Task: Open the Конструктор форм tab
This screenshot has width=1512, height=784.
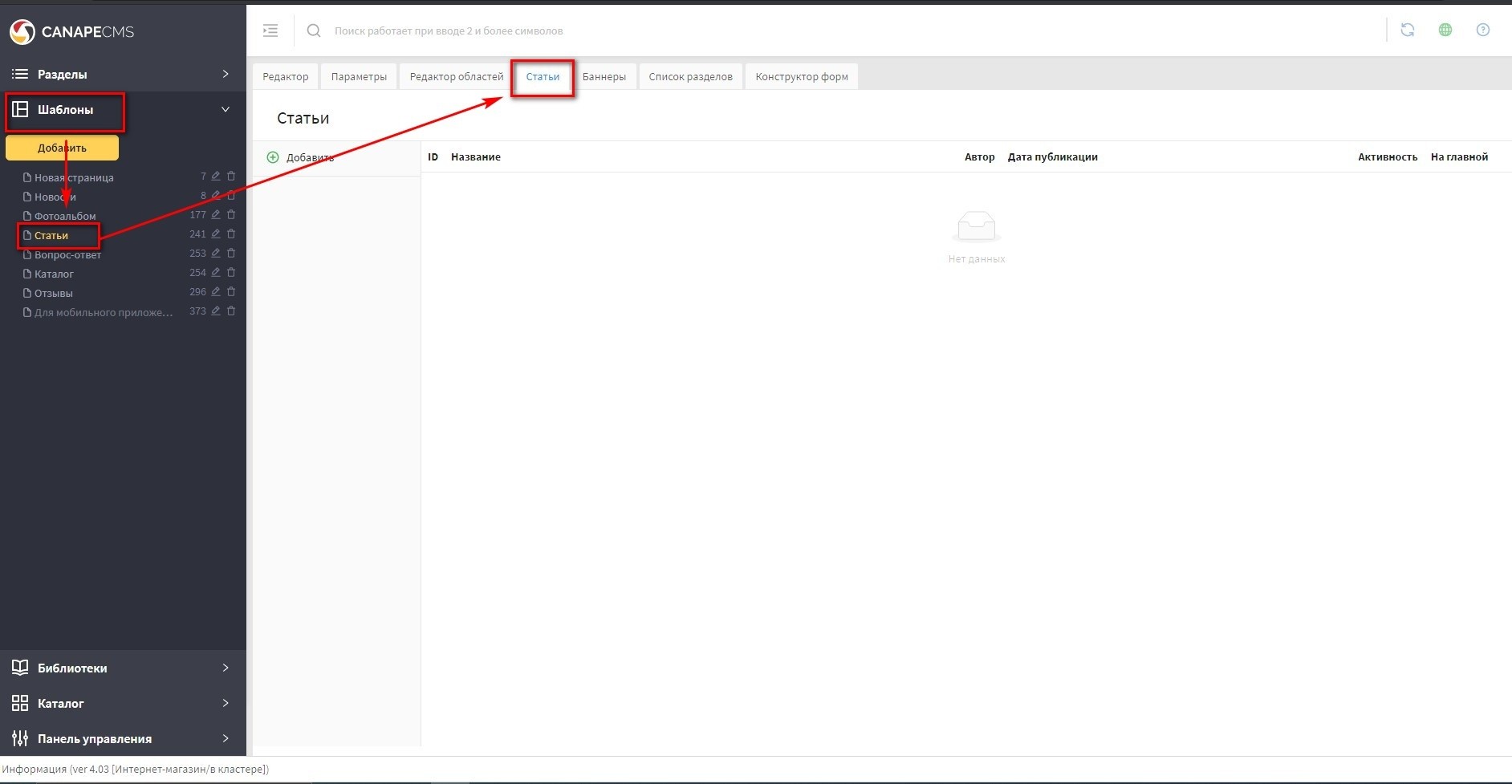Action: coord(801,77)
